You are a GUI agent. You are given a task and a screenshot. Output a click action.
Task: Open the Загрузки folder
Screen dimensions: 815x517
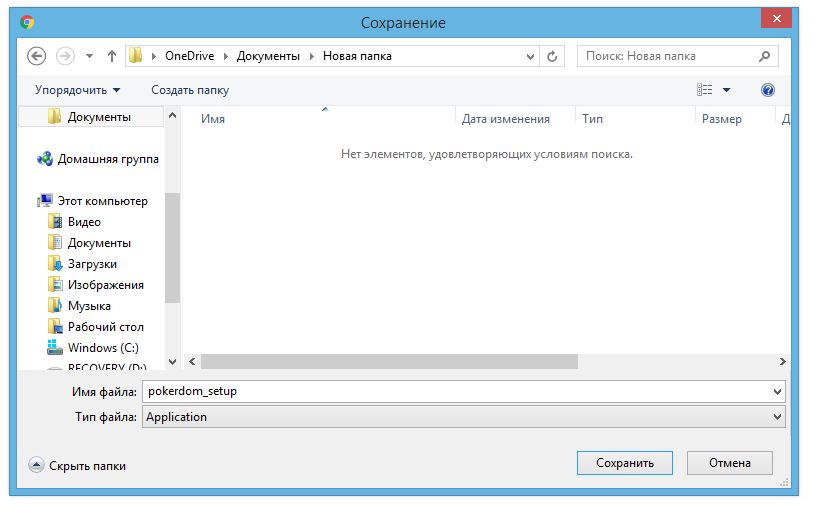point(92,264)
